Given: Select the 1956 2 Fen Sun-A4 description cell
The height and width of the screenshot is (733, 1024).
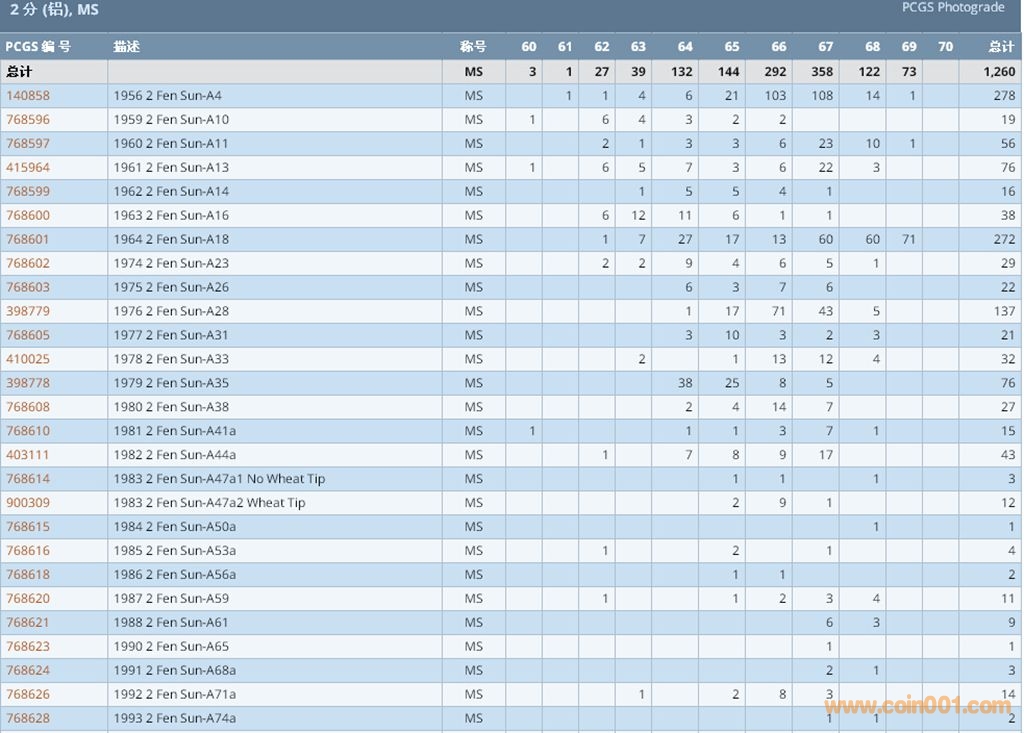Looking at the screenshot, I should click(168, 96).
